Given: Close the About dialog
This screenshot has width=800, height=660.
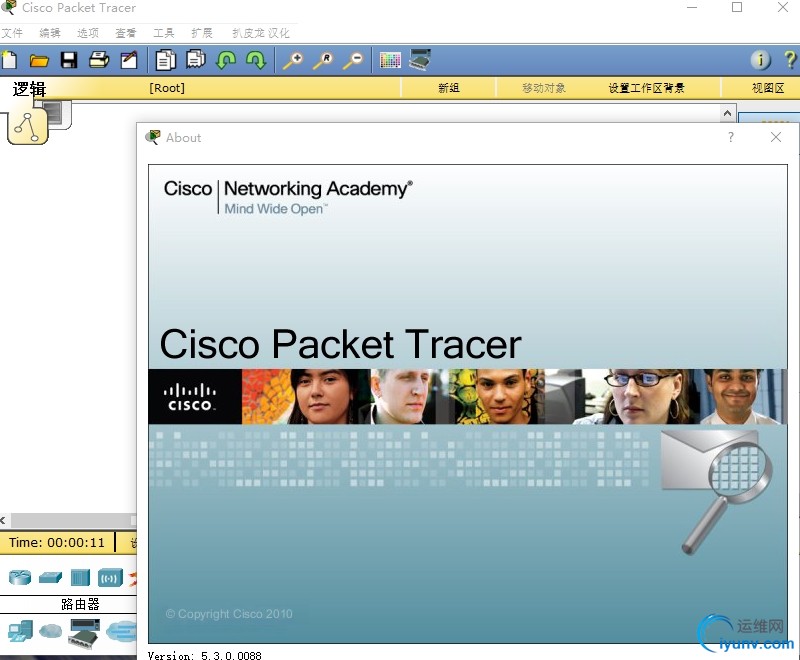Looking at the screenshot, I should (x=776, y=137).
